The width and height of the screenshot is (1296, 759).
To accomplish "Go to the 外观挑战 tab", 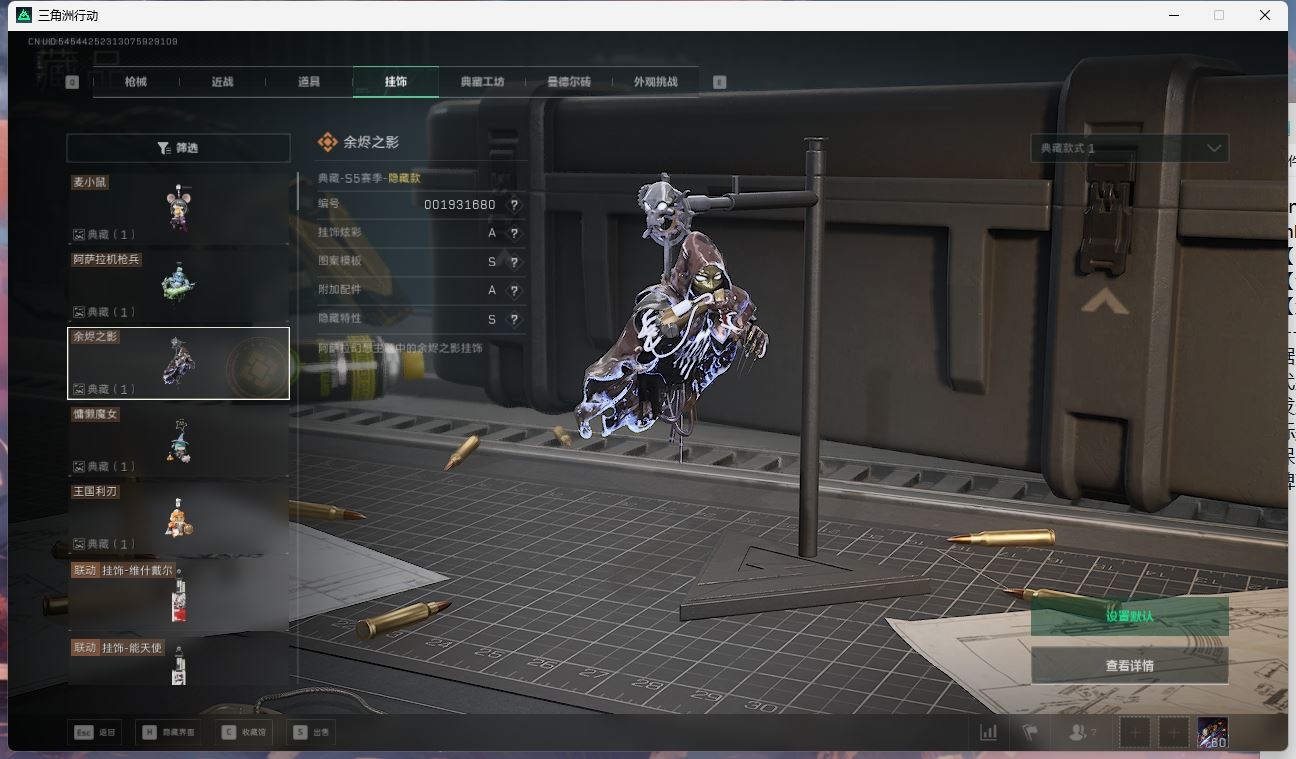I will [x=655, y=82].
